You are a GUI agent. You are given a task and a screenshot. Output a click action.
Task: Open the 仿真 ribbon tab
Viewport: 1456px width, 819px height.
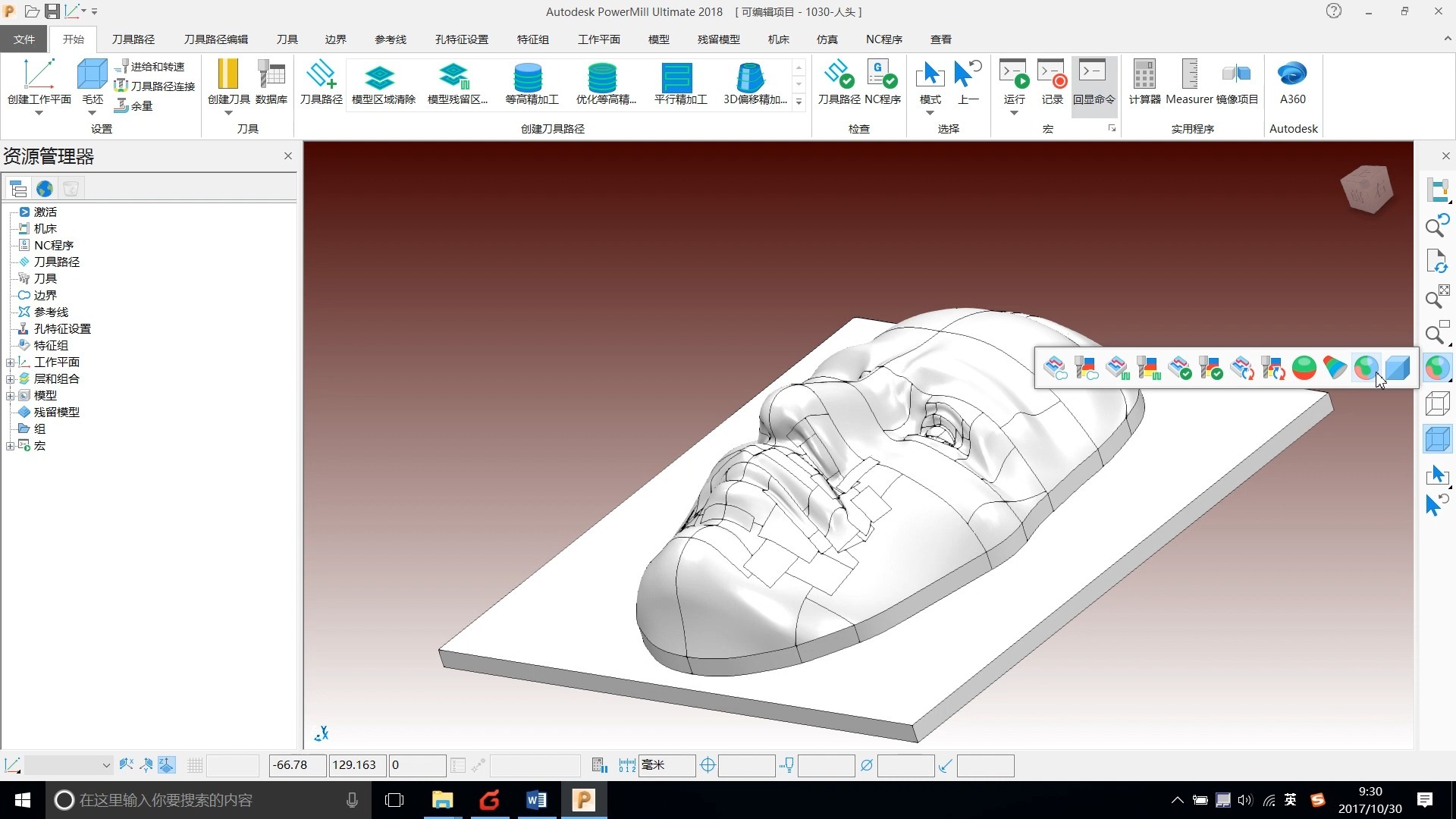[x=827, y=39]
